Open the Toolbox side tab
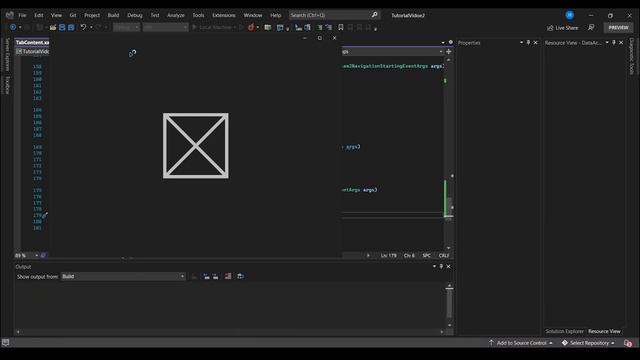 [x=7, y=85]
